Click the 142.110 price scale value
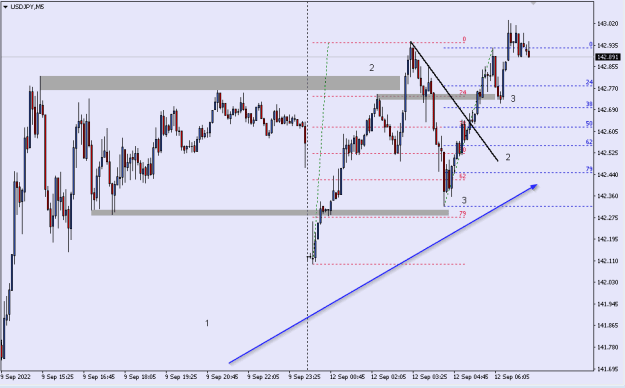625x388 pixels. [x=607, y=260]
